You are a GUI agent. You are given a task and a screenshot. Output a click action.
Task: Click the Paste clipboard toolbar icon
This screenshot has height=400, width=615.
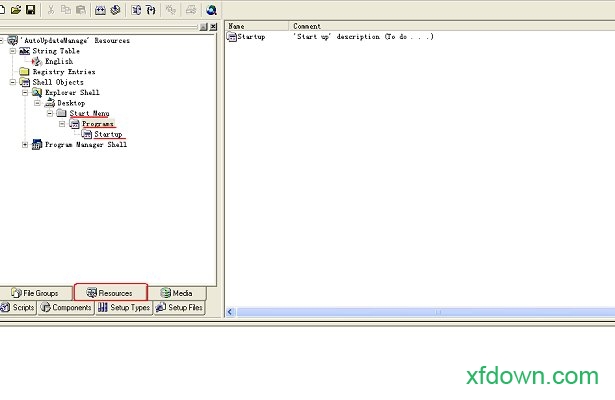coord(79,10)
